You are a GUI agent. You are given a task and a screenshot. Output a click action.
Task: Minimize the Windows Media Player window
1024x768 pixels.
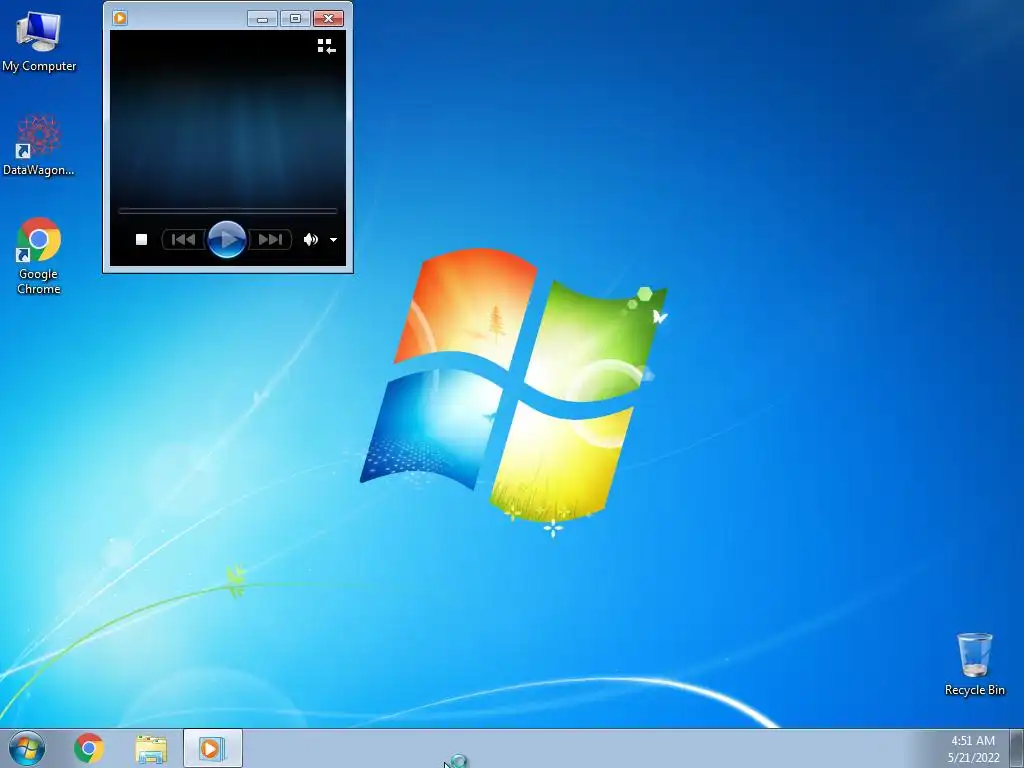263,18
